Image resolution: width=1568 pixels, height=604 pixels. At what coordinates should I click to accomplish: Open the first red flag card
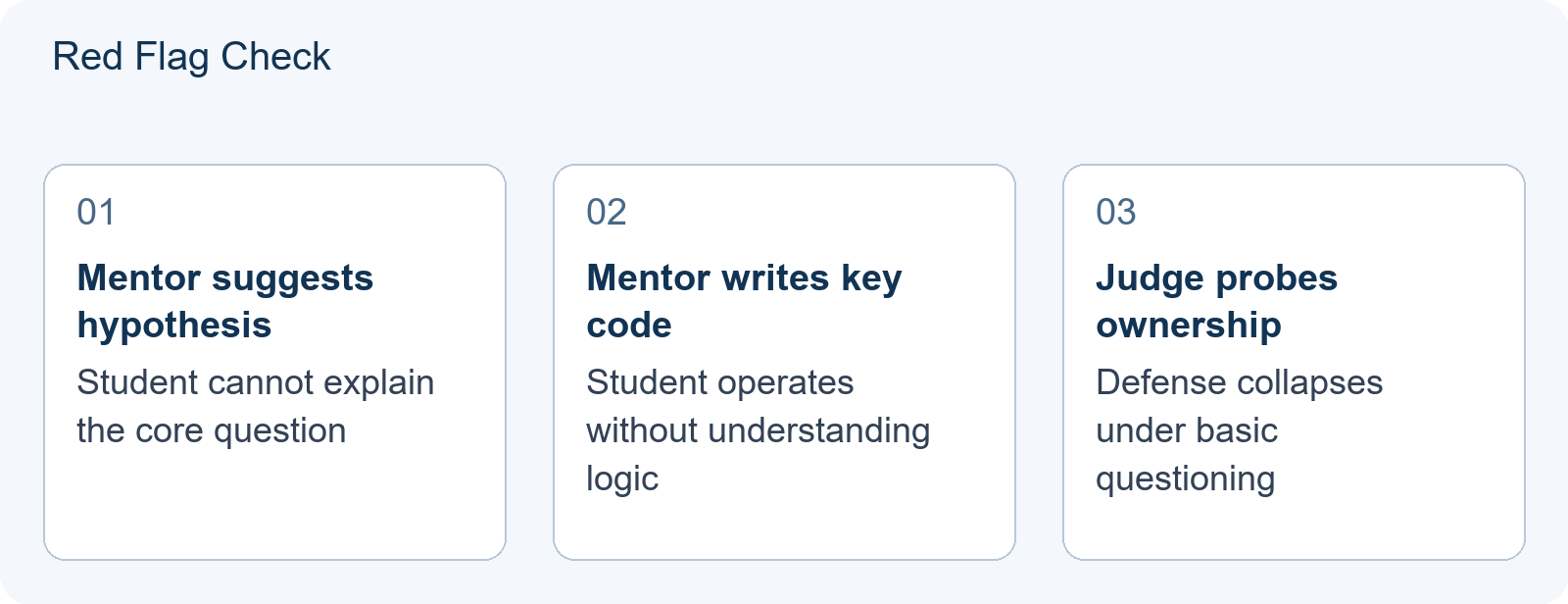coord(274,362)
